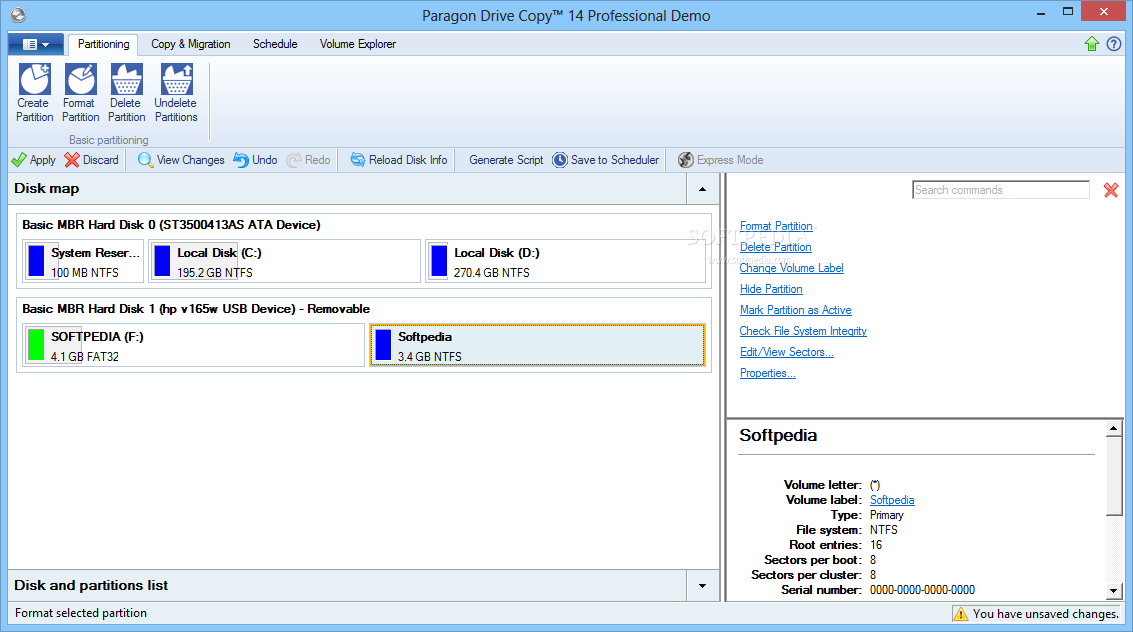The height and width of the screenshot is (632, 1133).
Task: Click the Hard Disk 0 header
Action: coord(171,225)
